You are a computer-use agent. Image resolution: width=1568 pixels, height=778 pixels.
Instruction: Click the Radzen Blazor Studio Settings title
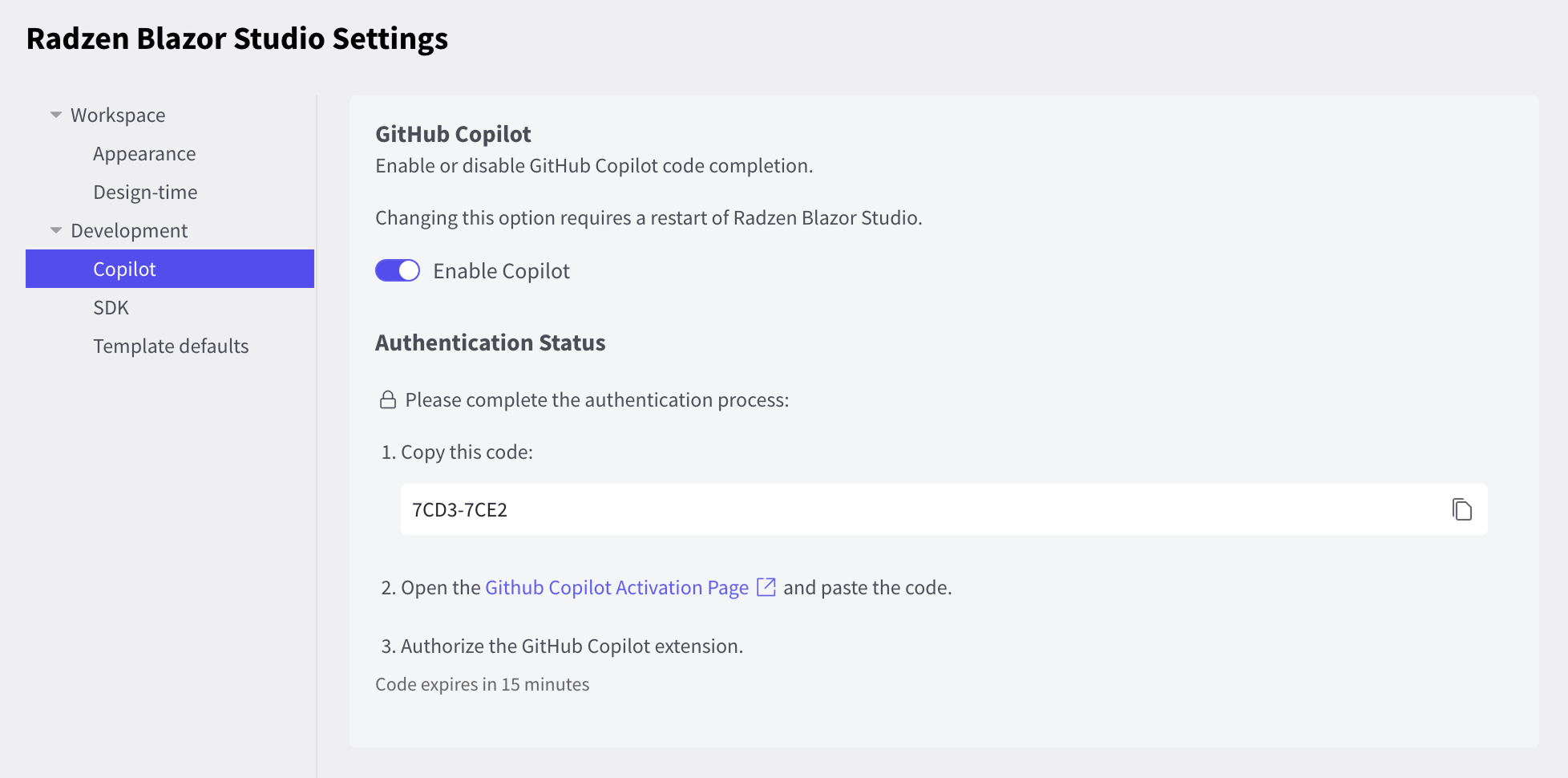pyautogui.click(x=237, y=38)
